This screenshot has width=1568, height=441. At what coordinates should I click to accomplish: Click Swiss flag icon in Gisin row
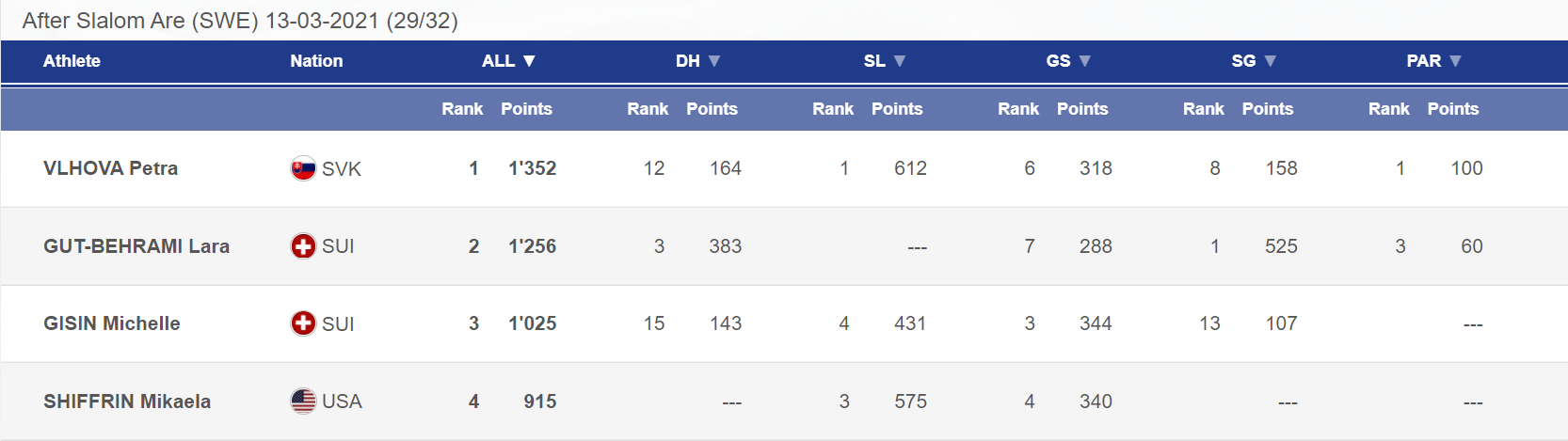[303, 323]
